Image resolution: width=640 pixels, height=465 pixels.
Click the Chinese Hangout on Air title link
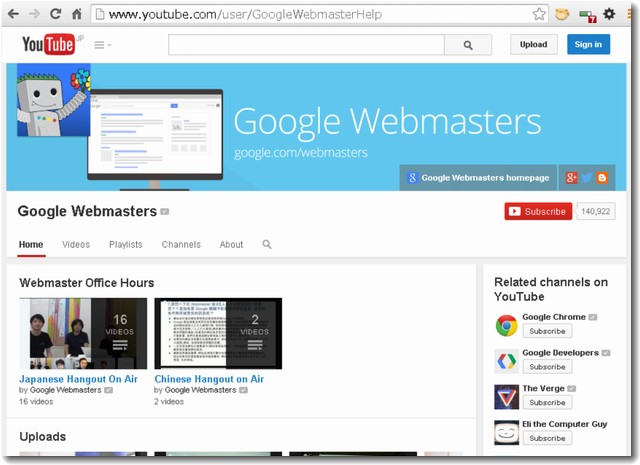209,379
